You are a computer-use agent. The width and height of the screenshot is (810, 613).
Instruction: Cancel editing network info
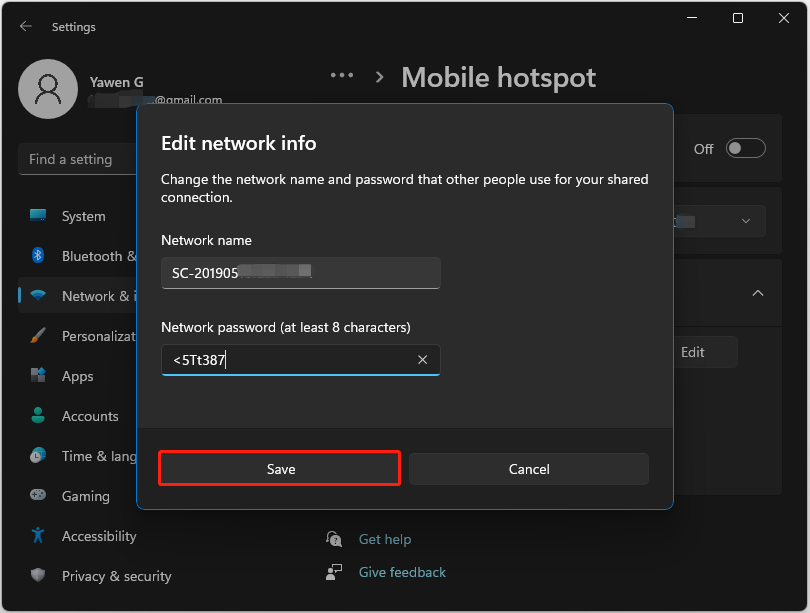click(528, 469)
